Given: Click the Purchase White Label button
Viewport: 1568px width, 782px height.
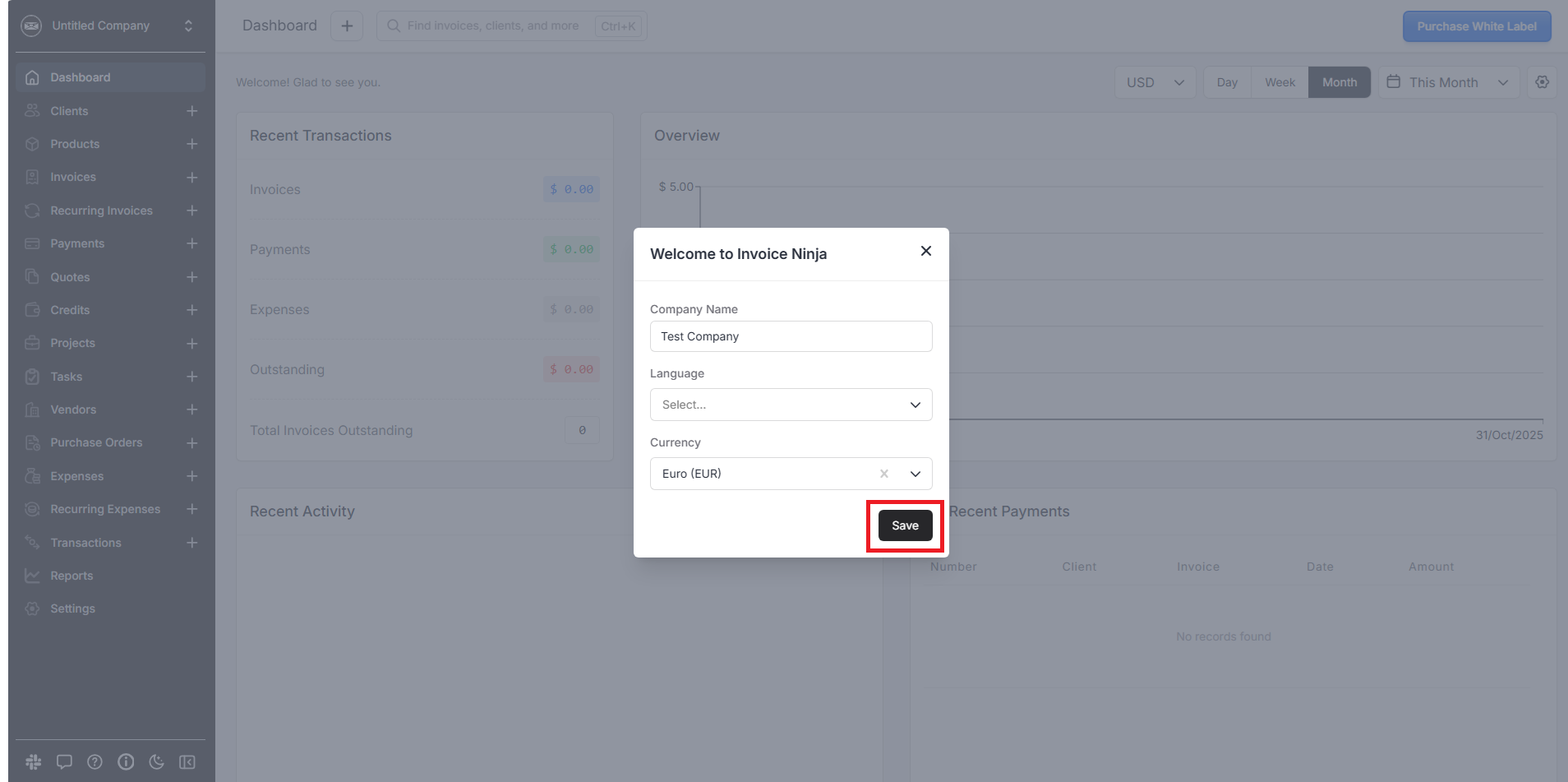Looking at the screenshot, I should point(1476,26).
